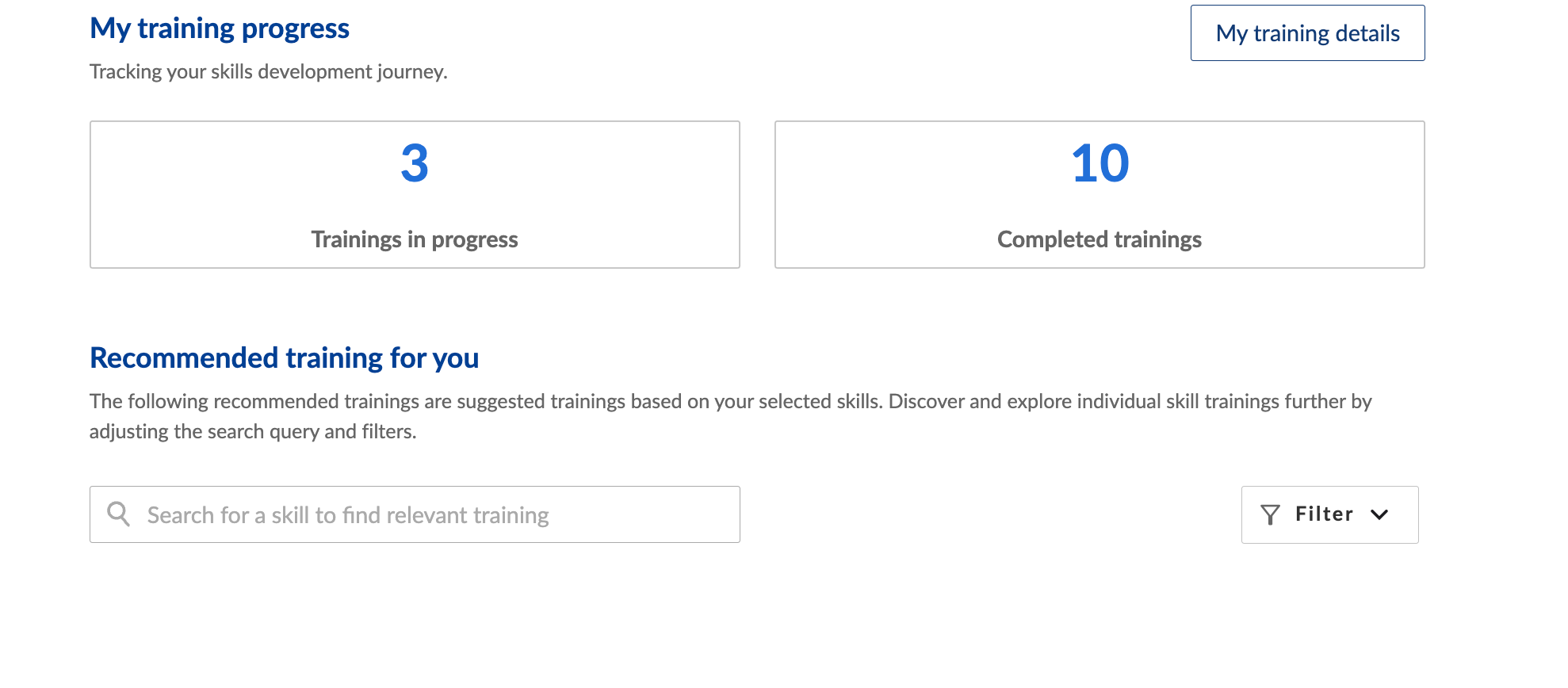Click the skills development journey subtitle
This screenshot has height=688, width=1568.
(x=268, y=72)
